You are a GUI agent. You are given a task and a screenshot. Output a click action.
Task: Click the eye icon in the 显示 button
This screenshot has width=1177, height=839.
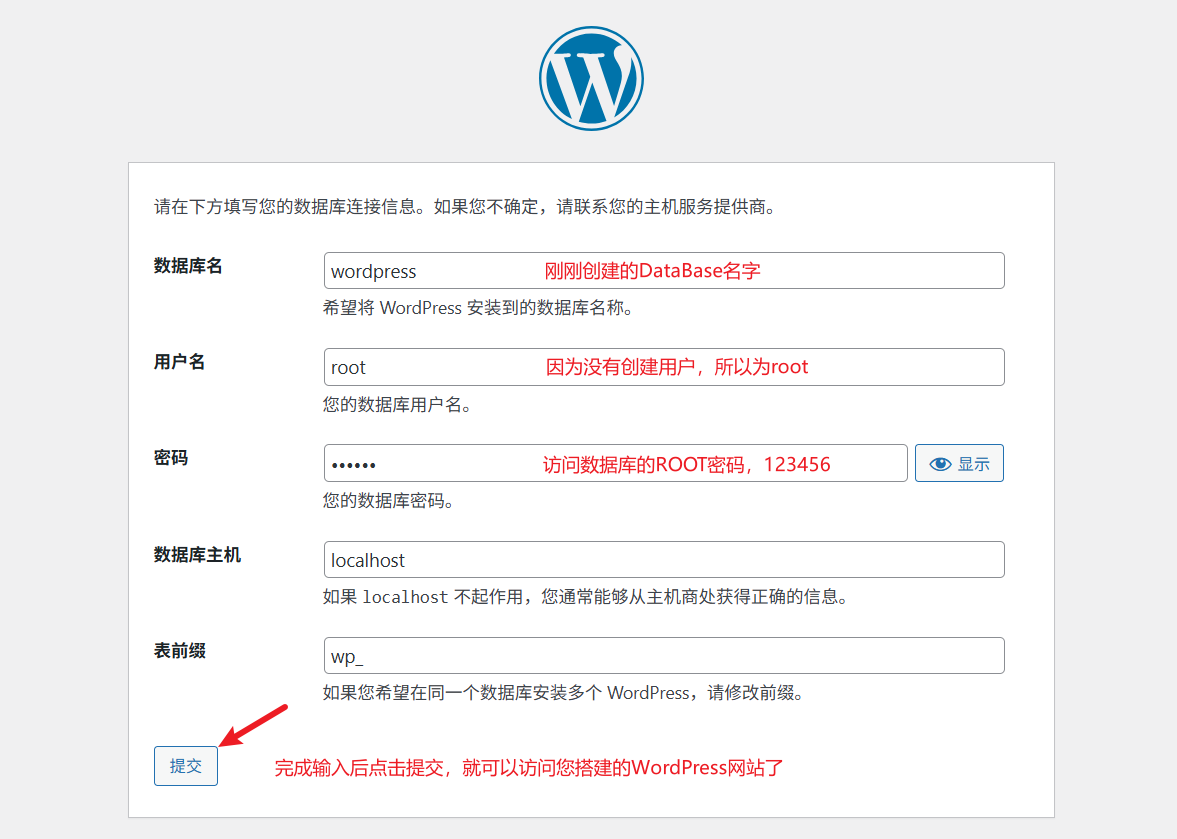940,462
